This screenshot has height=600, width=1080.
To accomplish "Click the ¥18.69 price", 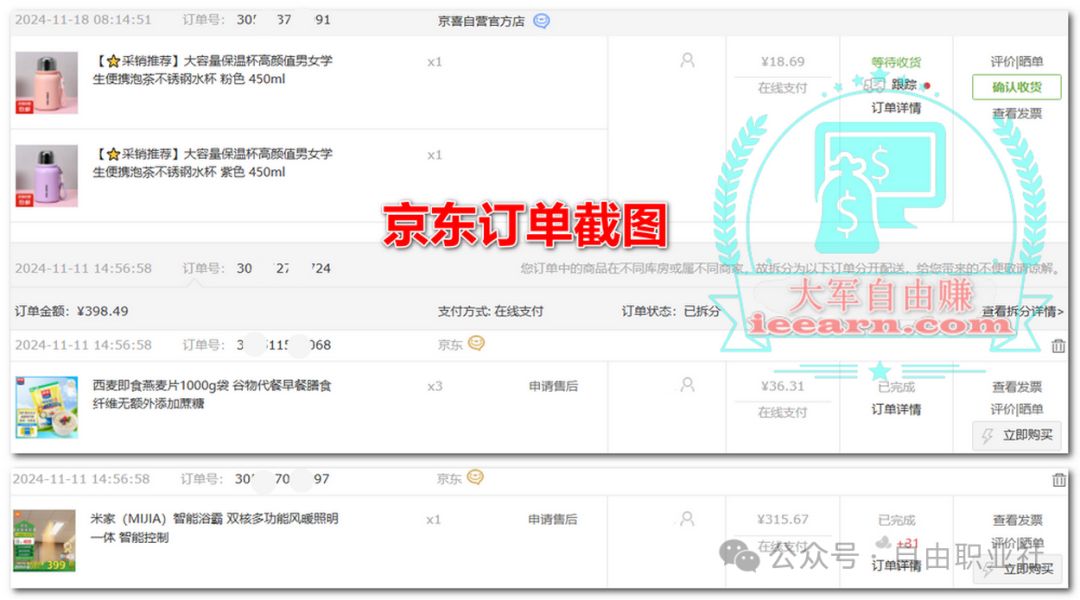I will coord(782,61).
